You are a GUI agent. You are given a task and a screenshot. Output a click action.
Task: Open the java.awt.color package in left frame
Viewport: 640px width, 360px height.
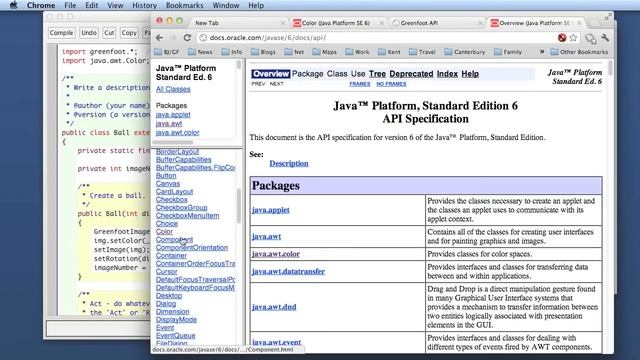click(178, 133)
